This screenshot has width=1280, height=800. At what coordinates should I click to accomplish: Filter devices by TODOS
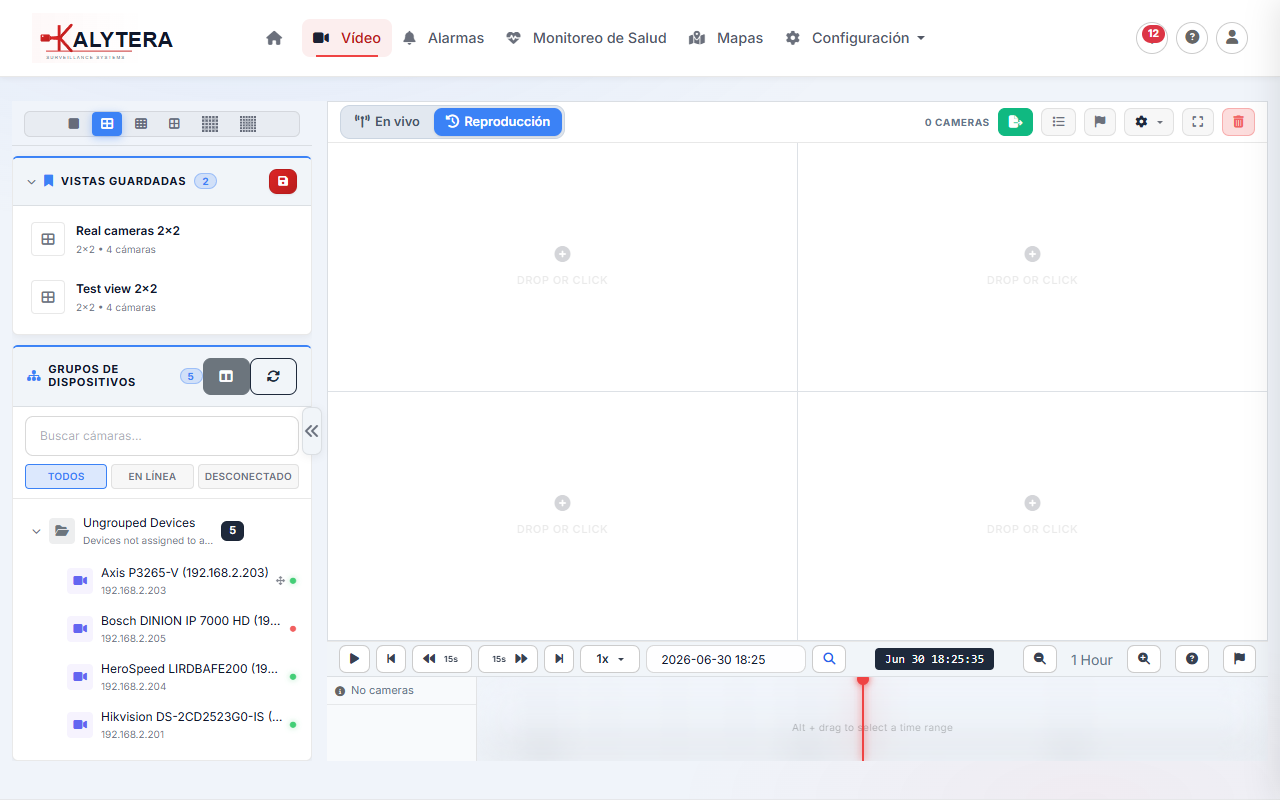66,476
